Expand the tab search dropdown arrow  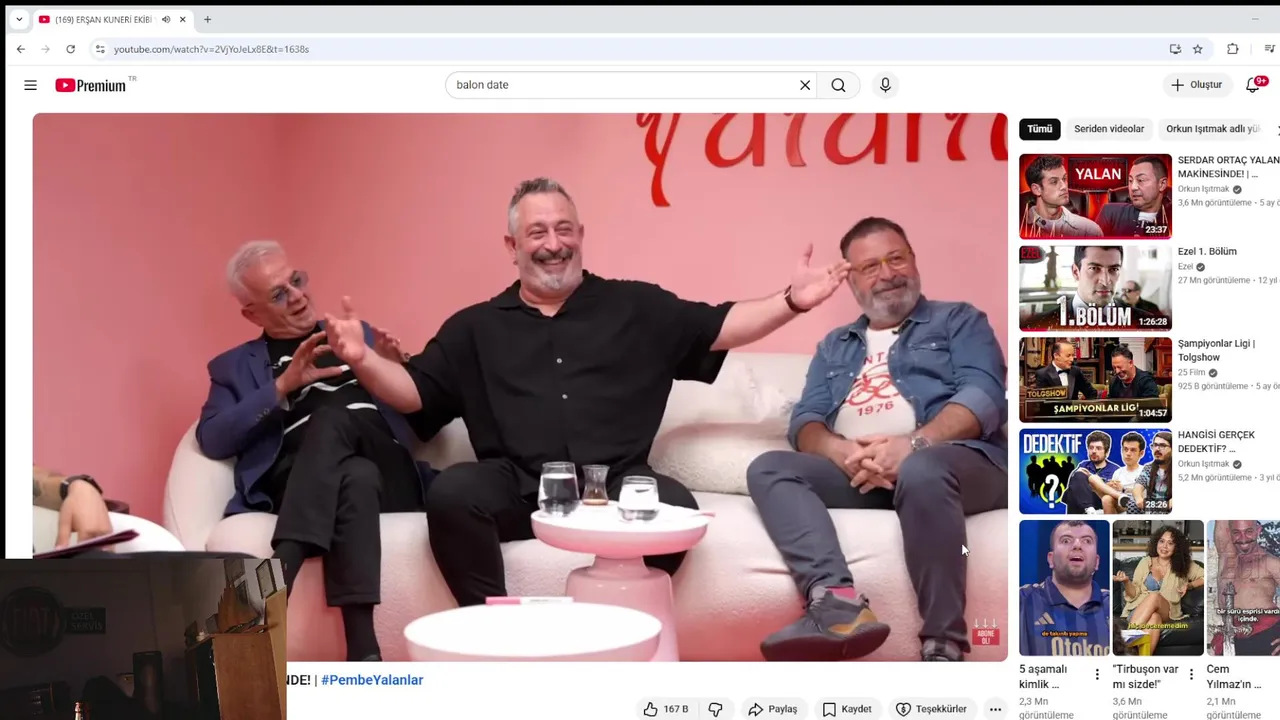coord(18,19)
